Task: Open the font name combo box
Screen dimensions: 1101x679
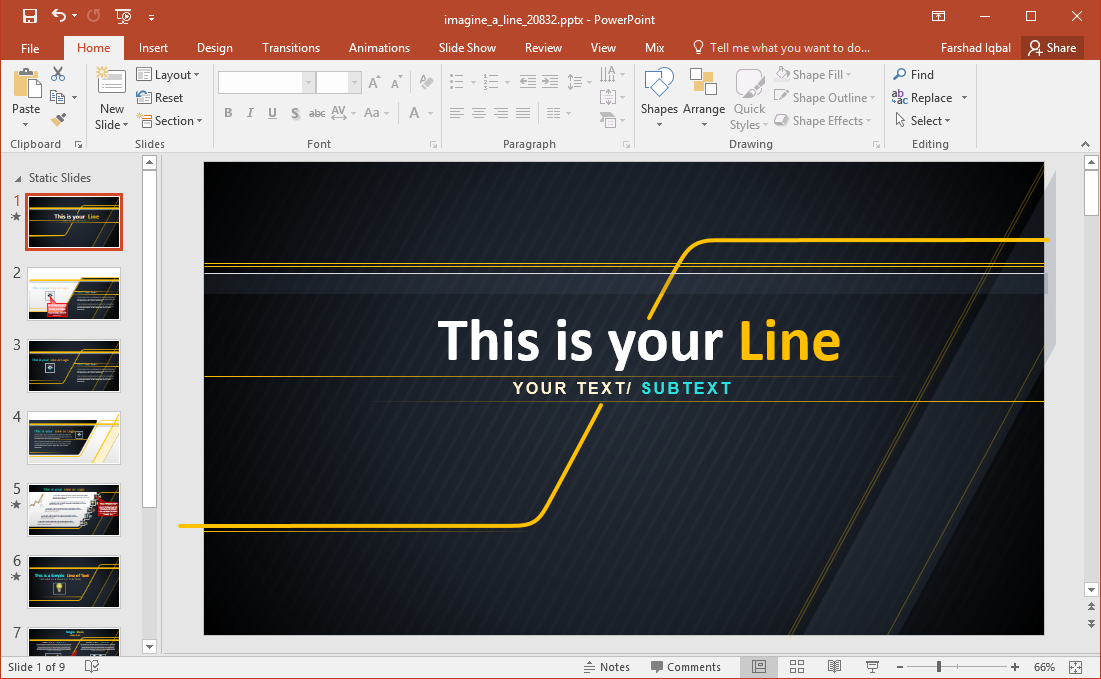Action: point(266,82)
